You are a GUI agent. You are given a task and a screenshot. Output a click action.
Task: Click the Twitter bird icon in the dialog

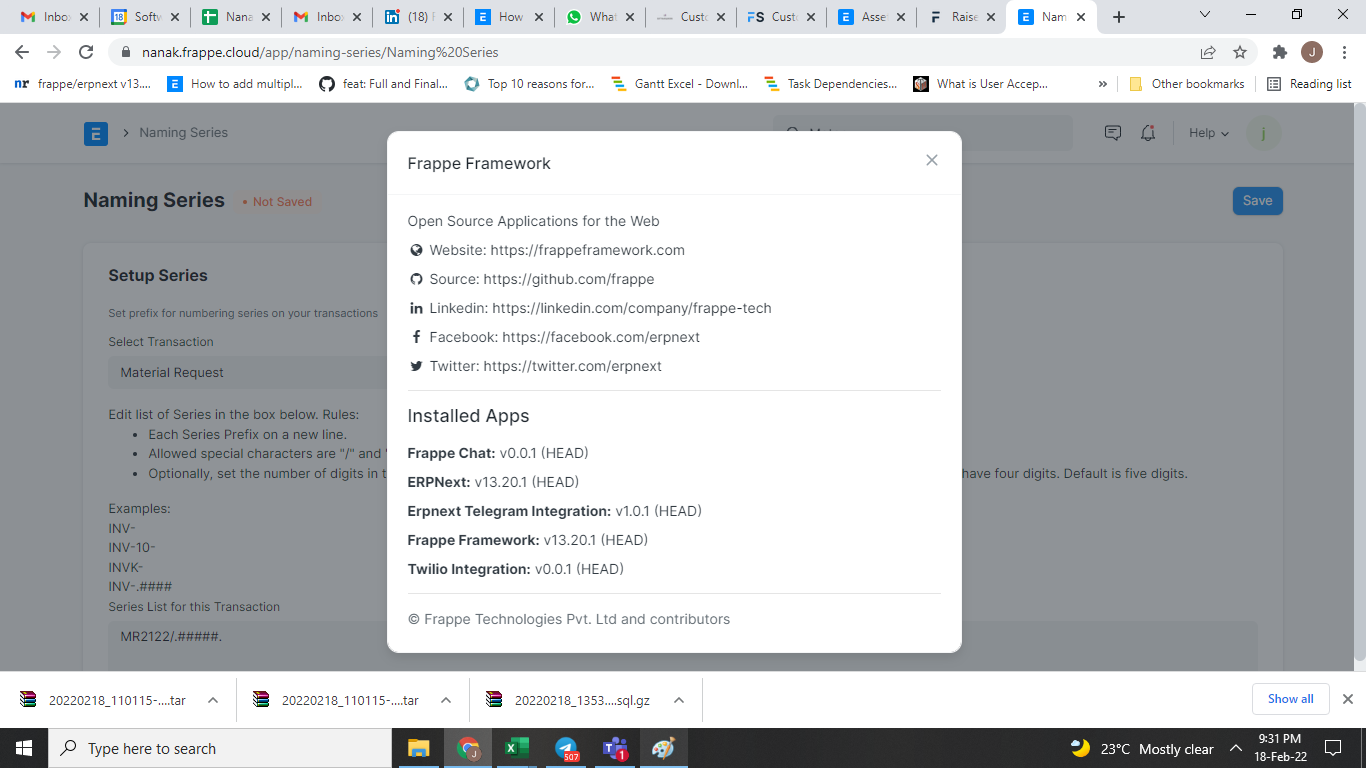point(416,366)
